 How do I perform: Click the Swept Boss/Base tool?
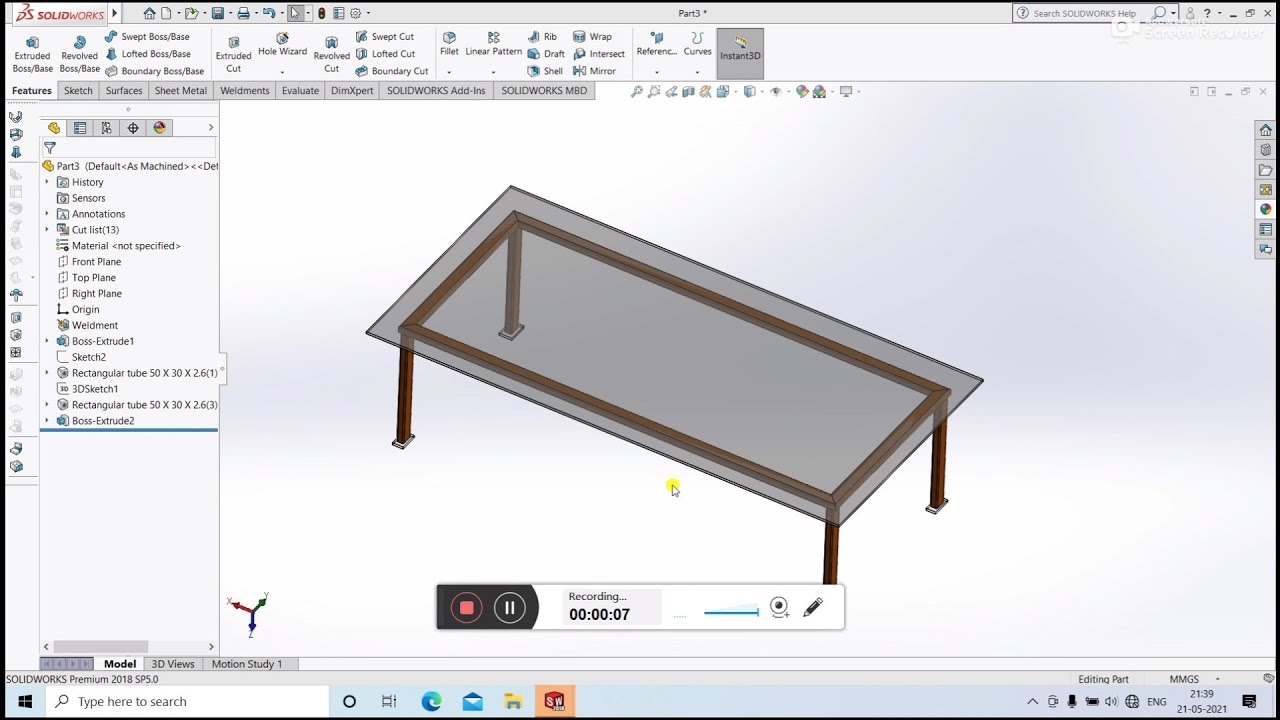146,37
